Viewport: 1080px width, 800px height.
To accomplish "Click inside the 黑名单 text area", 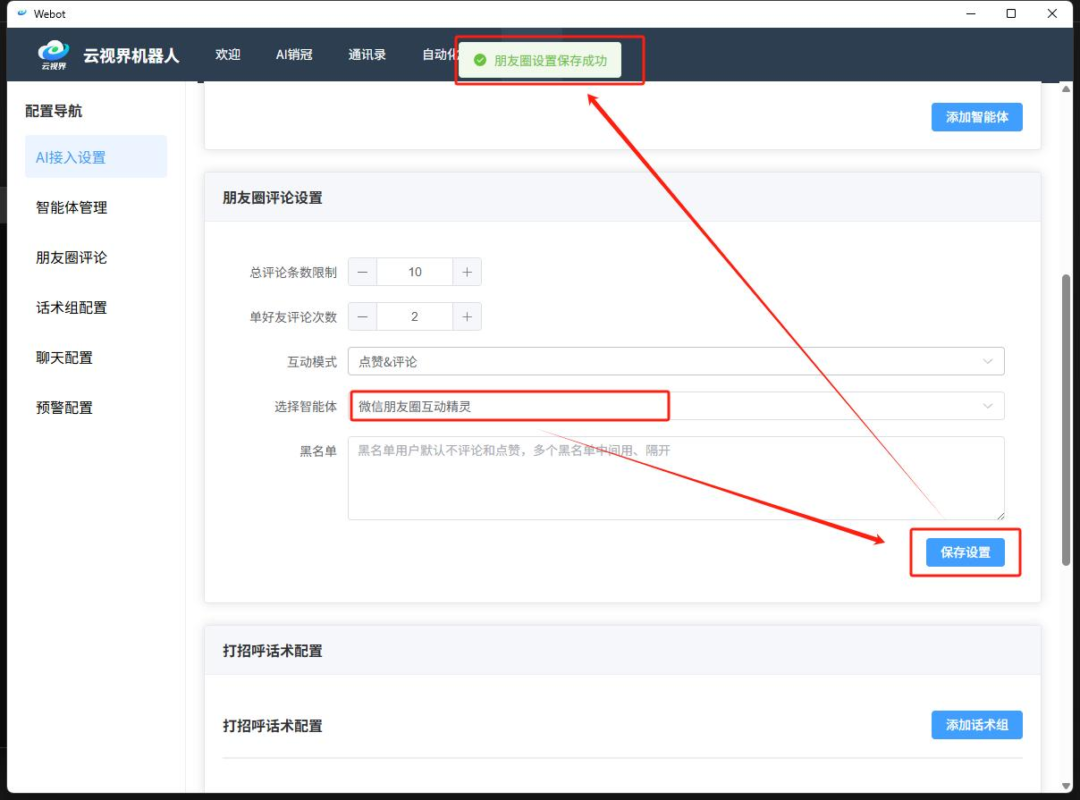I will pos(676,478).
